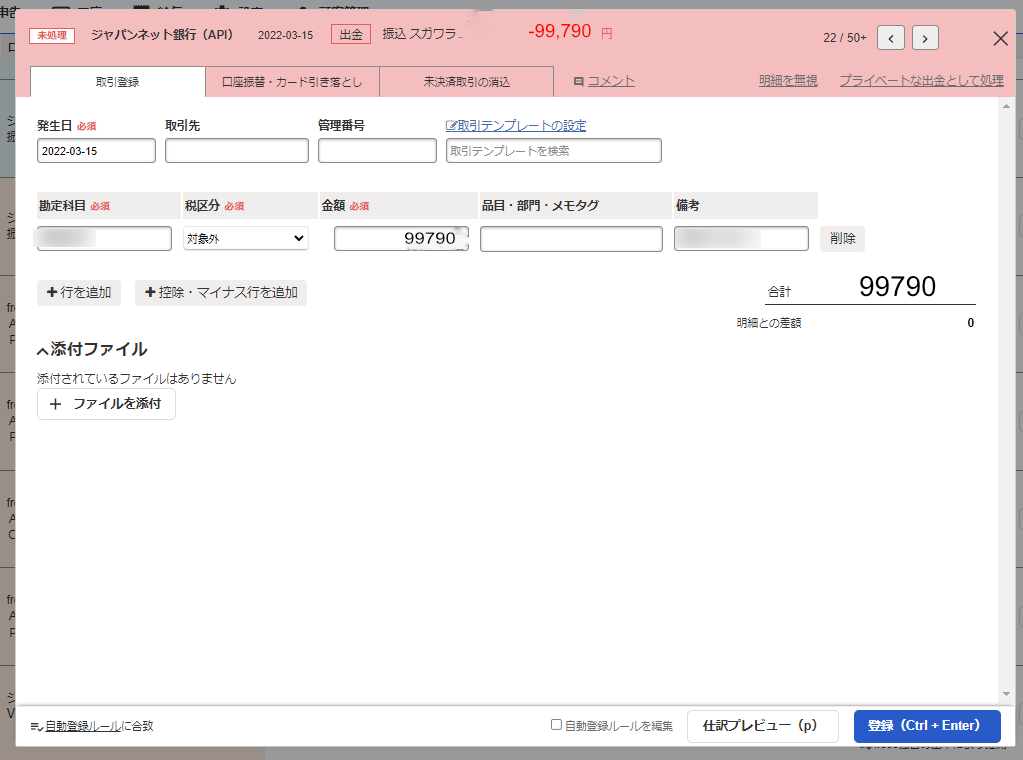This screenshot has width=1023, height=760.
Task: Switch to 口座振替・カード引き落とし tab
Action: [x=292, y=82]
